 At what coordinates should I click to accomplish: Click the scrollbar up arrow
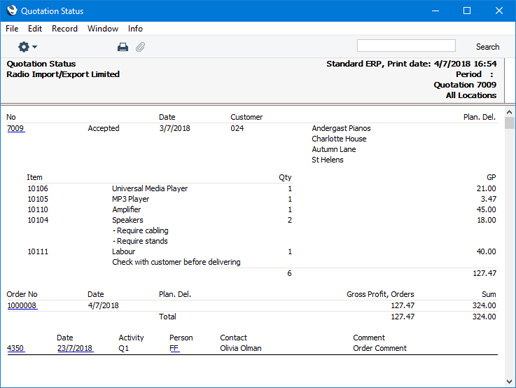[x=509, y=112]
